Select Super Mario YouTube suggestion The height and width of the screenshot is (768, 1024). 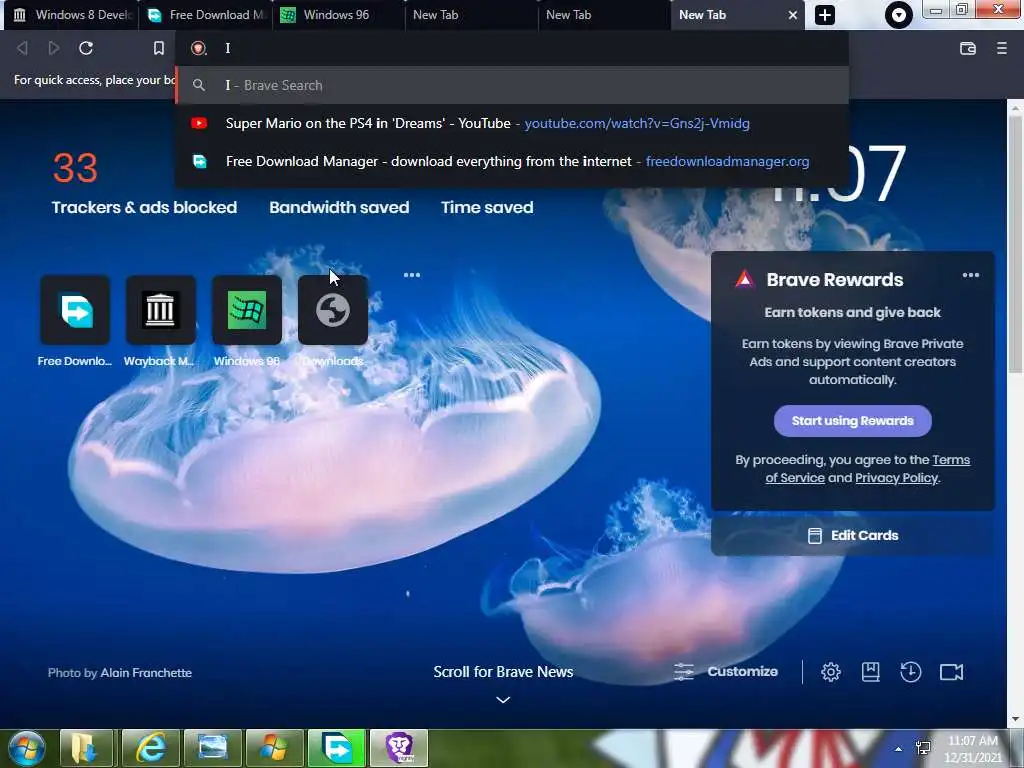pos(513,123)
